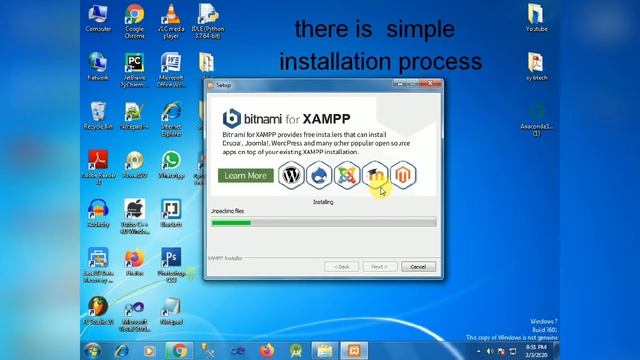Open the IDLE Python desktop shortcut
Viewport: 640px width, 360px height.
click(208, 21)
